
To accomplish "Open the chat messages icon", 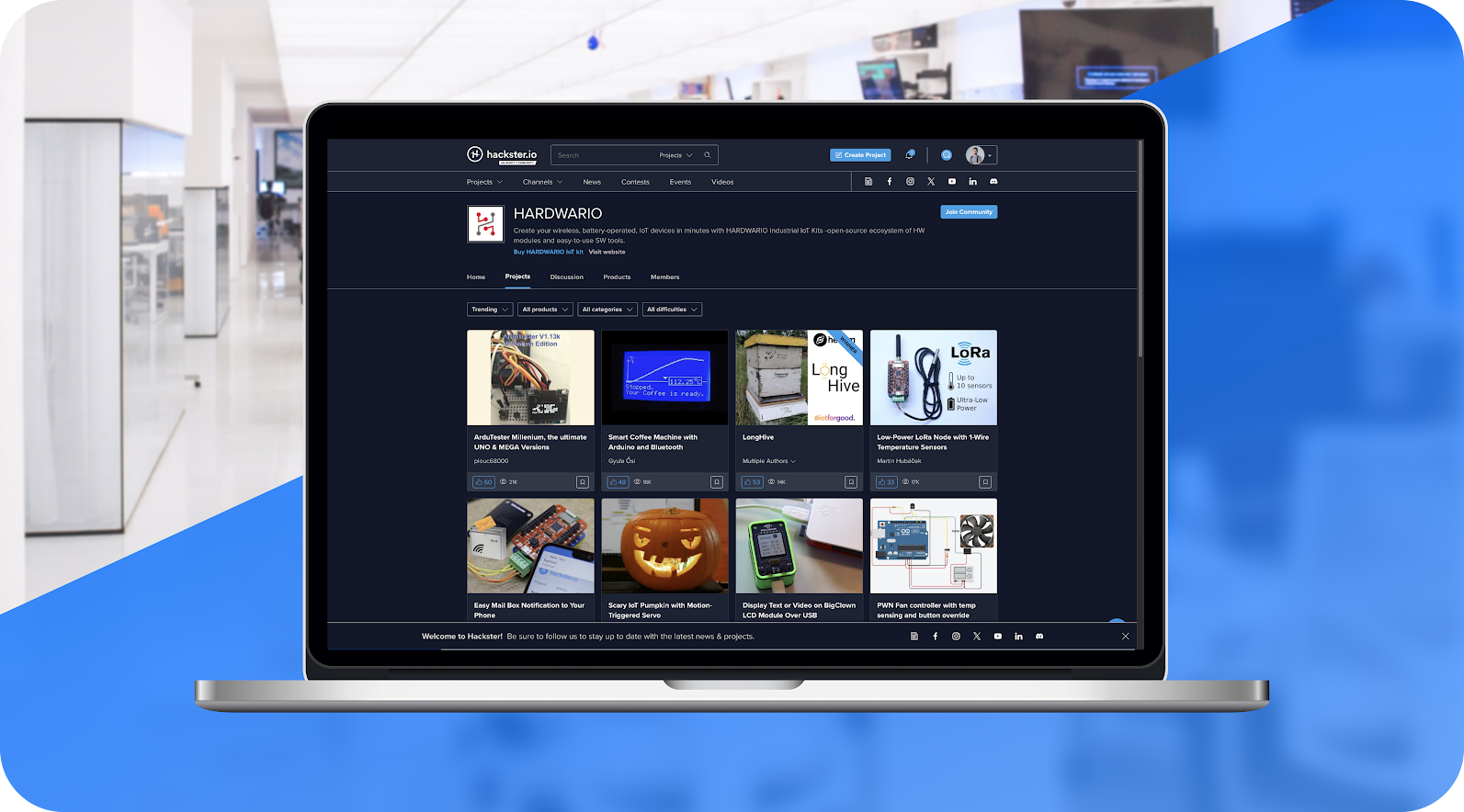I will [947, 155].
